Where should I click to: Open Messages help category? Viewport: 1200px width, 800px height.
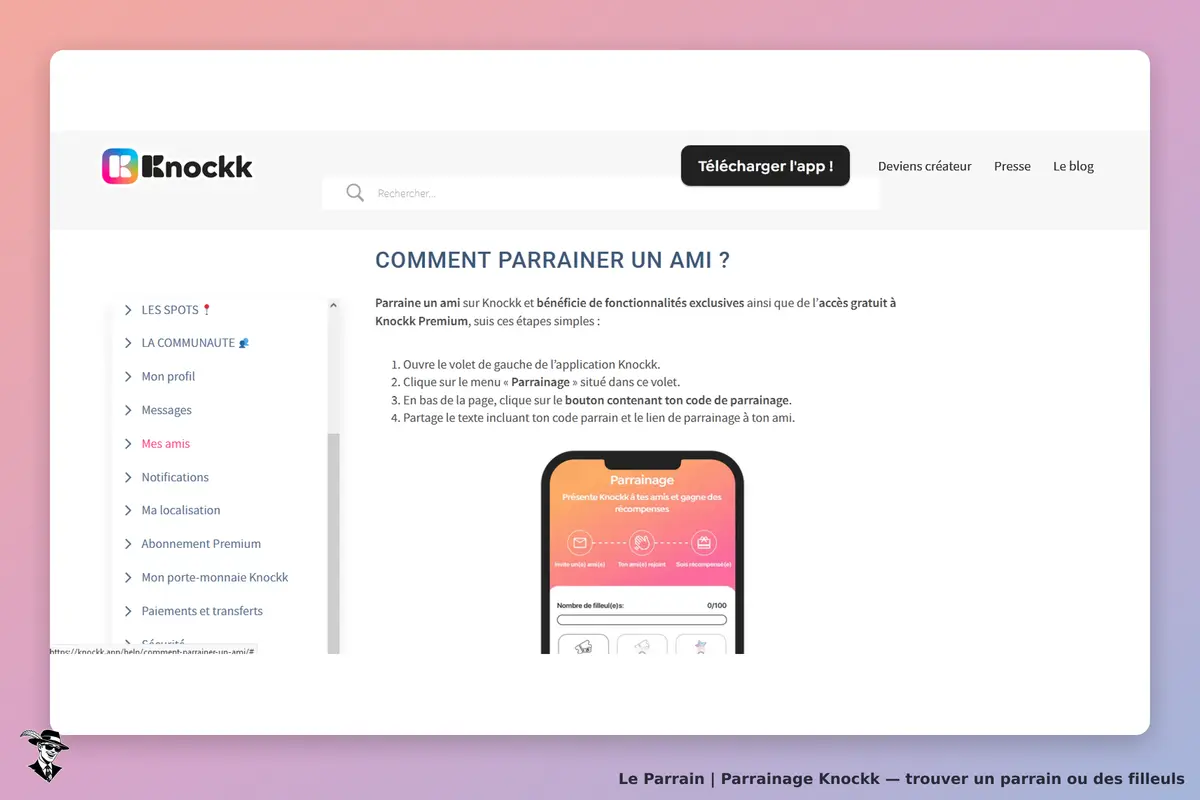[x=166, y=410]
